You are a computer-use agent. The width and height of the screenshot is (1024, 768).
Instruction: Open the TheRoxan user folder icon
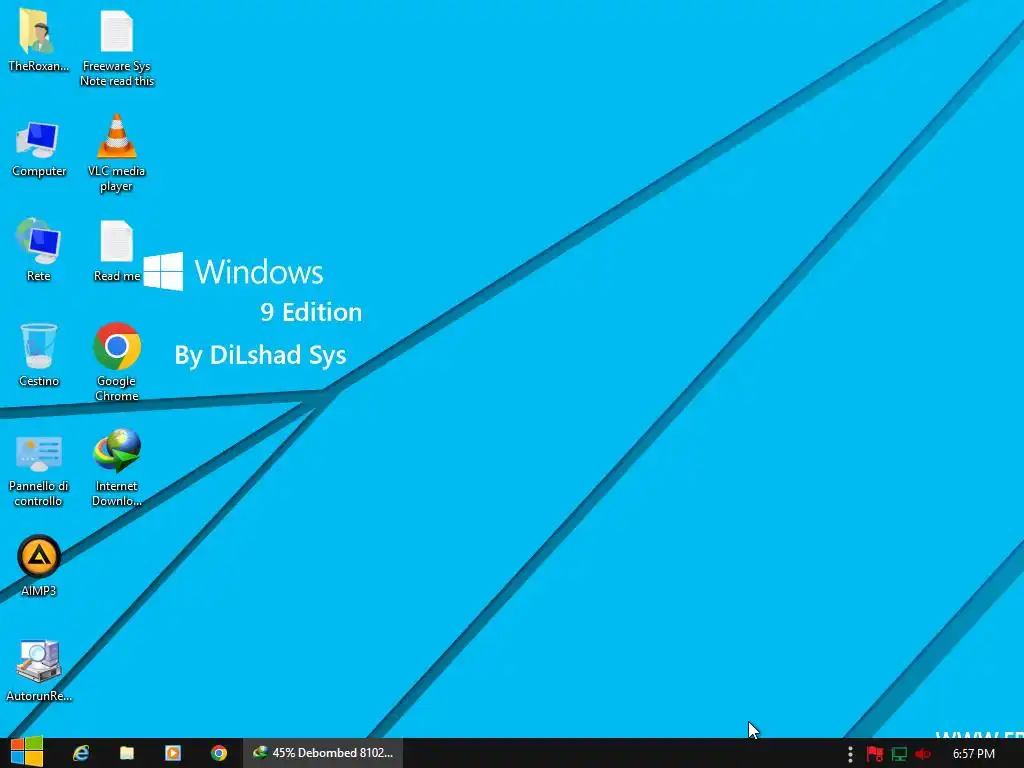(x=38, y=39)
